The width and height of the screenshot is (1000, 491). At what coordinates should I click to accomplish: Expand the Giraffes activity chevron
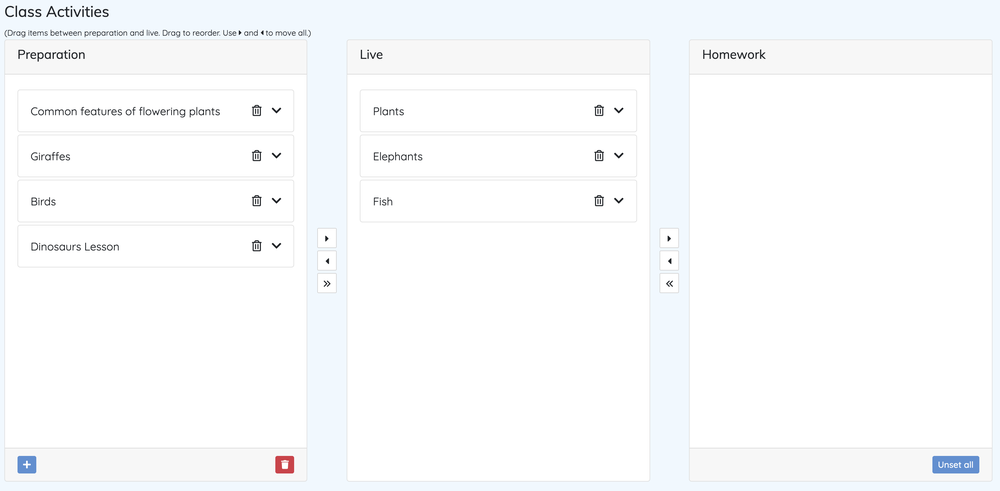(x=277, y=156)
